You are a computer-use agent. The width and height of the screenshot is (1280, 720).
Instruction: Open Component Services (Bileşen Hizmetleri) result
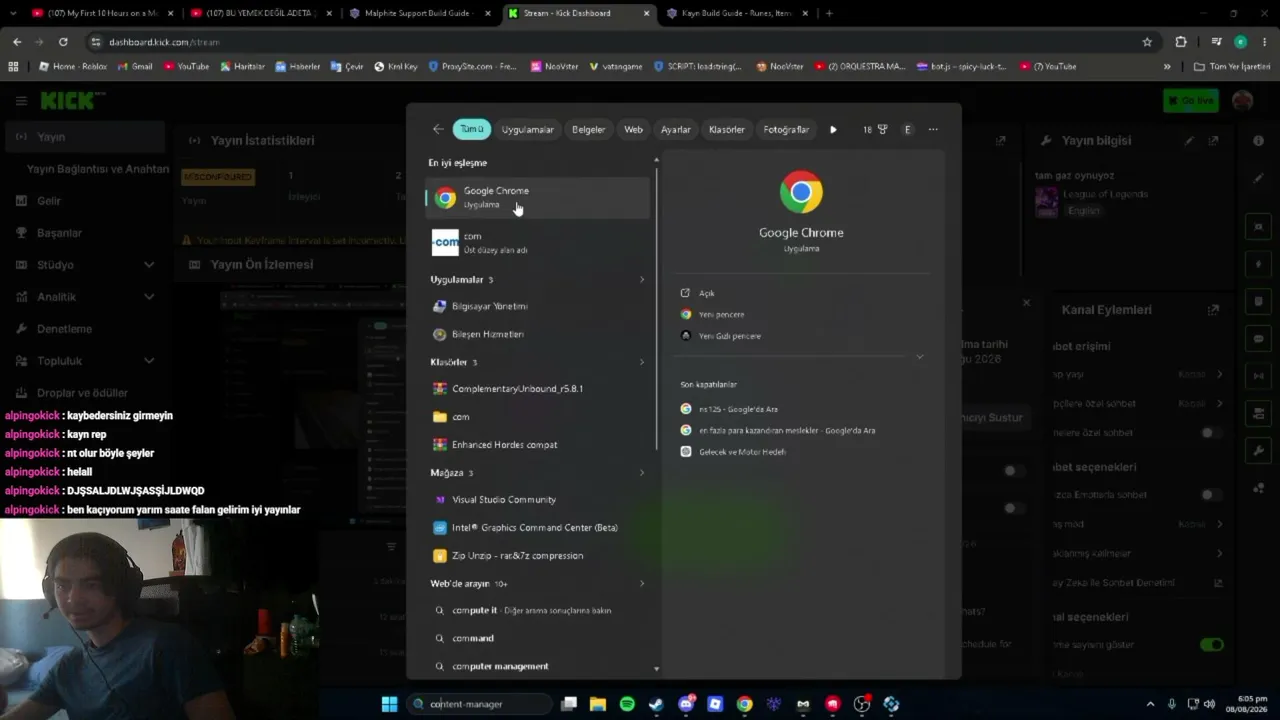click(x=538, y=334)
